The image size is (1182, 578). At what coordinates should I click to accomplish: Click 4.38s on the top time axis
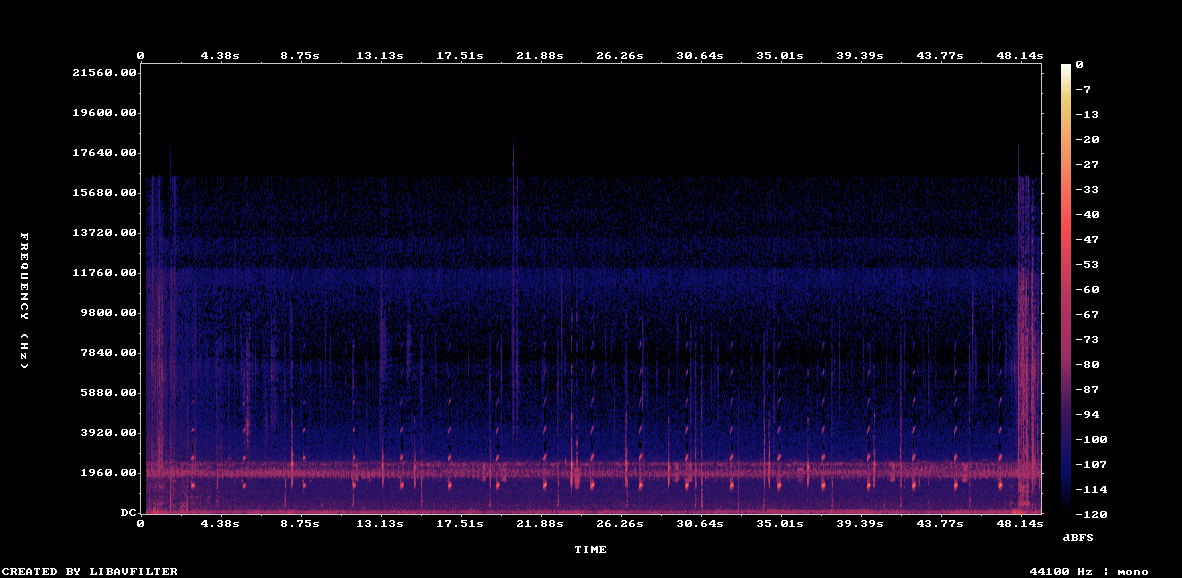coord(220,56)
